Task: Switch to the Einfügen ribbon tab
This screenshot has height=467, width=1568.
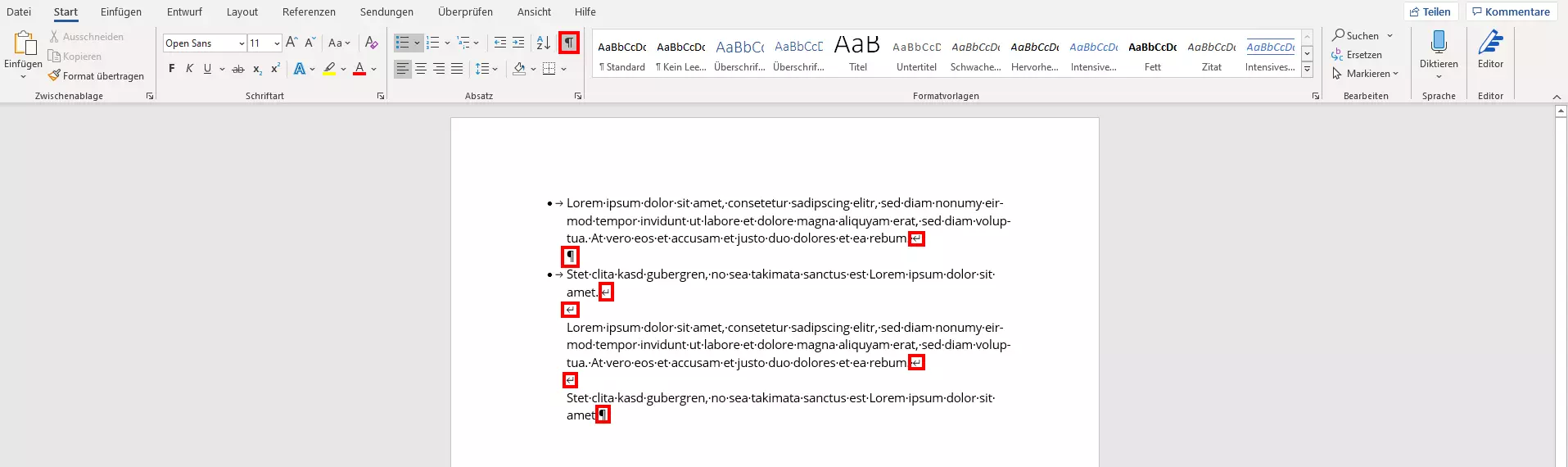Action: [x=121, y=11]
